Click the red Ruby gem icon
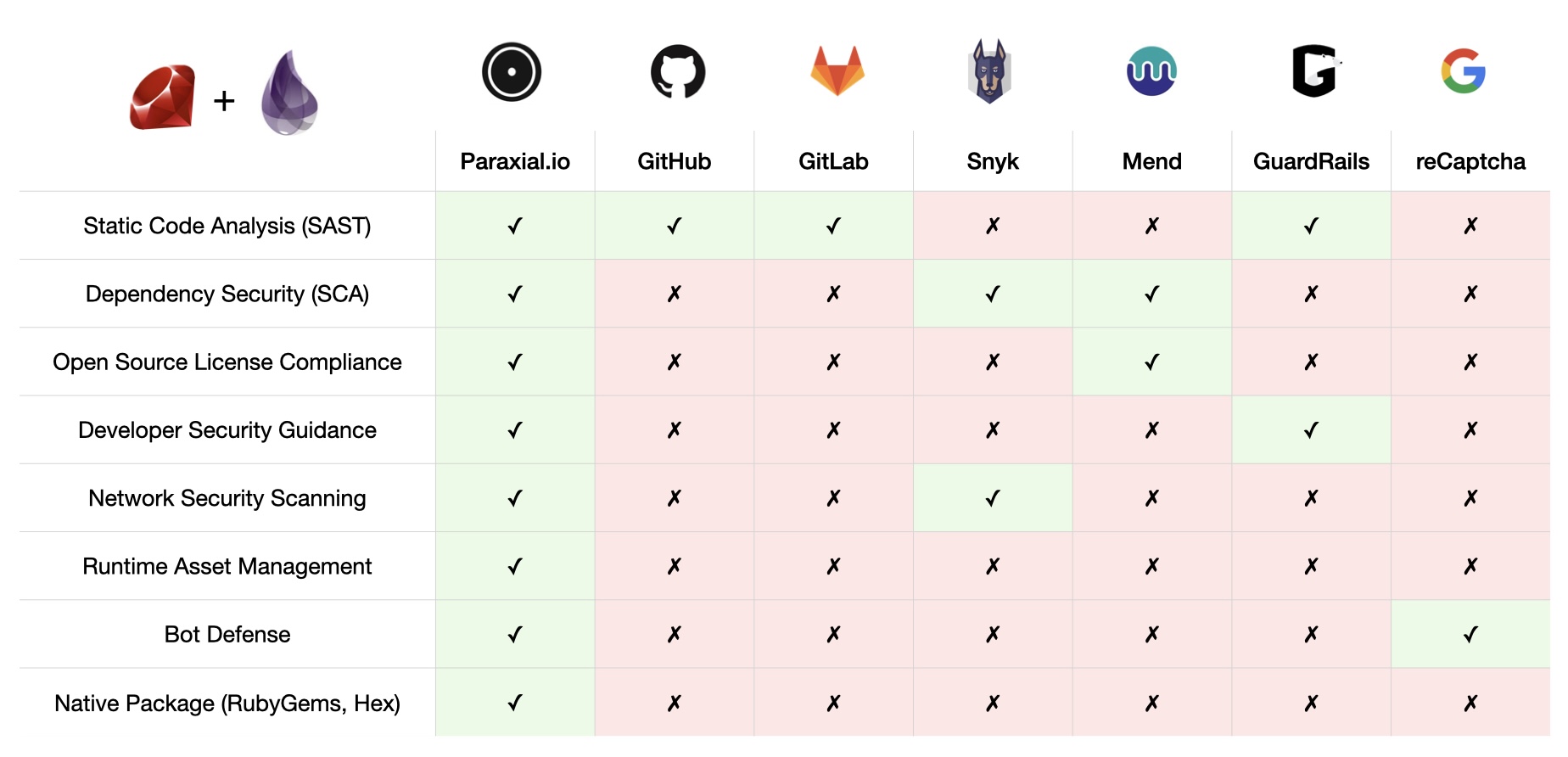Screen dimensions: 1568x757 click(162, 98)
